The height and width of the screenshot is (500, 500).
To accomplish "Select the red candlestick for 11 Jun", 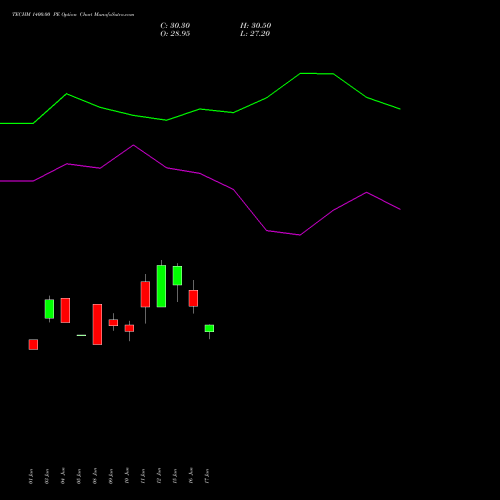I will [145, 294].
